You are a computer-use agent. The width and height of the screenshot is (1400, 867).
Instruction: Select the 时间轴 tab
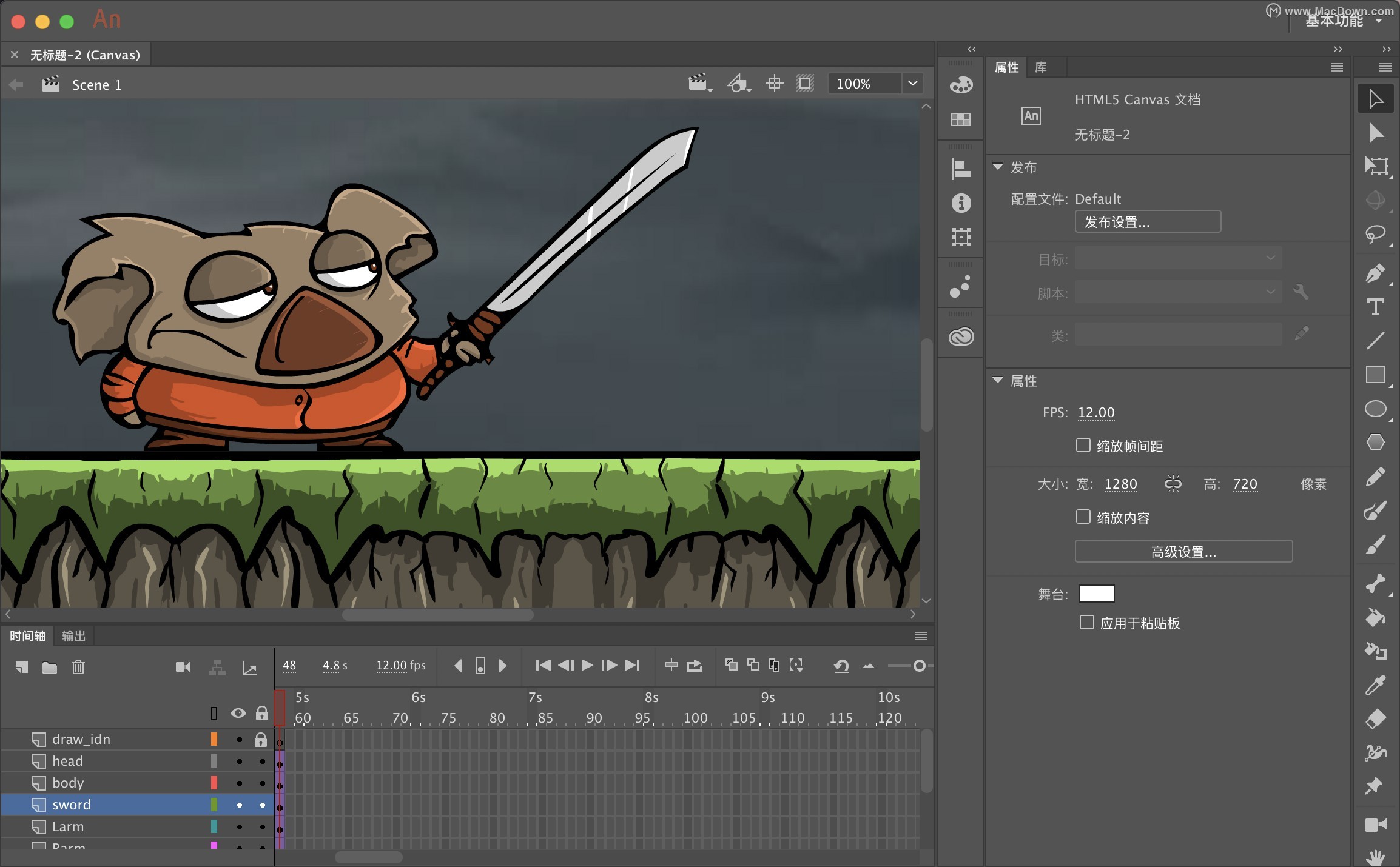pyautogui.click(x=27, y=636)
